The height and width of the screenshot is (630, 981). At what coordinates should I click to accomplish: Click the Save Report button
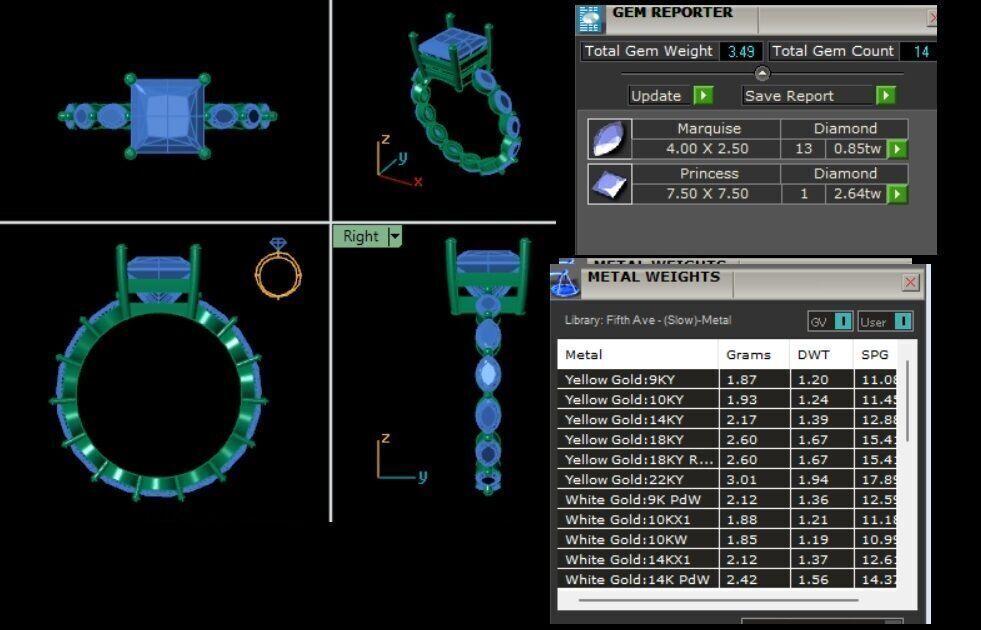(x=808, y=96)
